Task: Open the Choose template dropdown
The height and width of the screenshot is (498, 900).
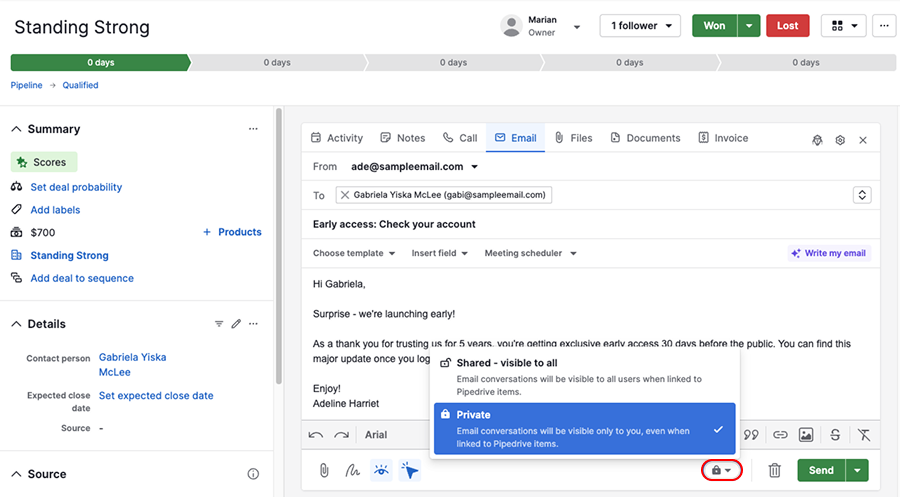Action: pyautogui.click(x=353, y=253)
